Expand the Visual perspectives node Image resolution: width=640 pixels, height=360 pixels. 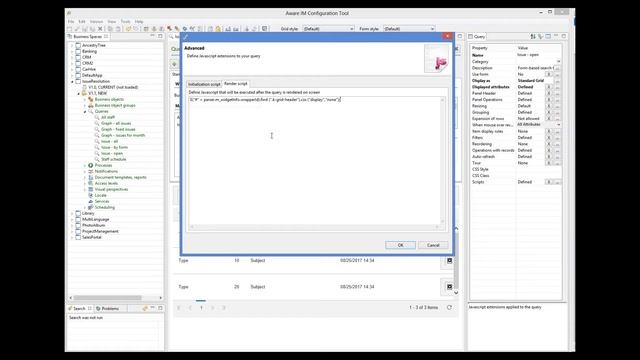(85, 189)
